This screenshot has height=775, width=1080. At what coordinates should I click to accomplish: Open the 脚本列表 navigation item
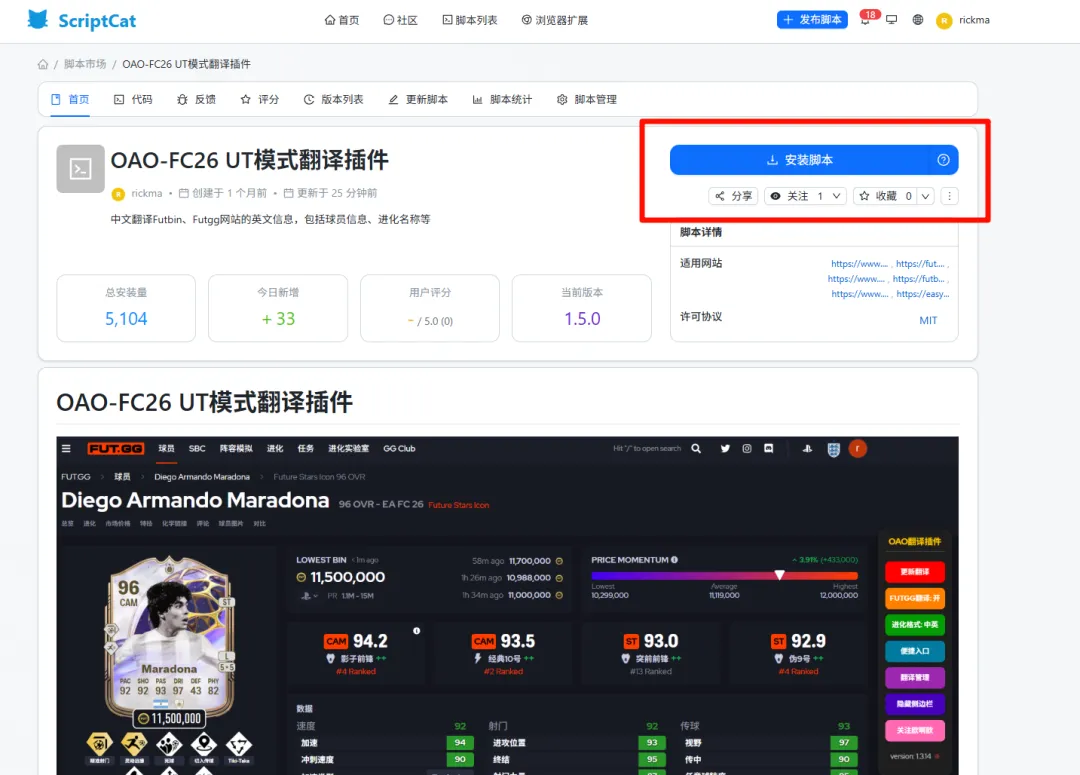[x=470, y=20]
